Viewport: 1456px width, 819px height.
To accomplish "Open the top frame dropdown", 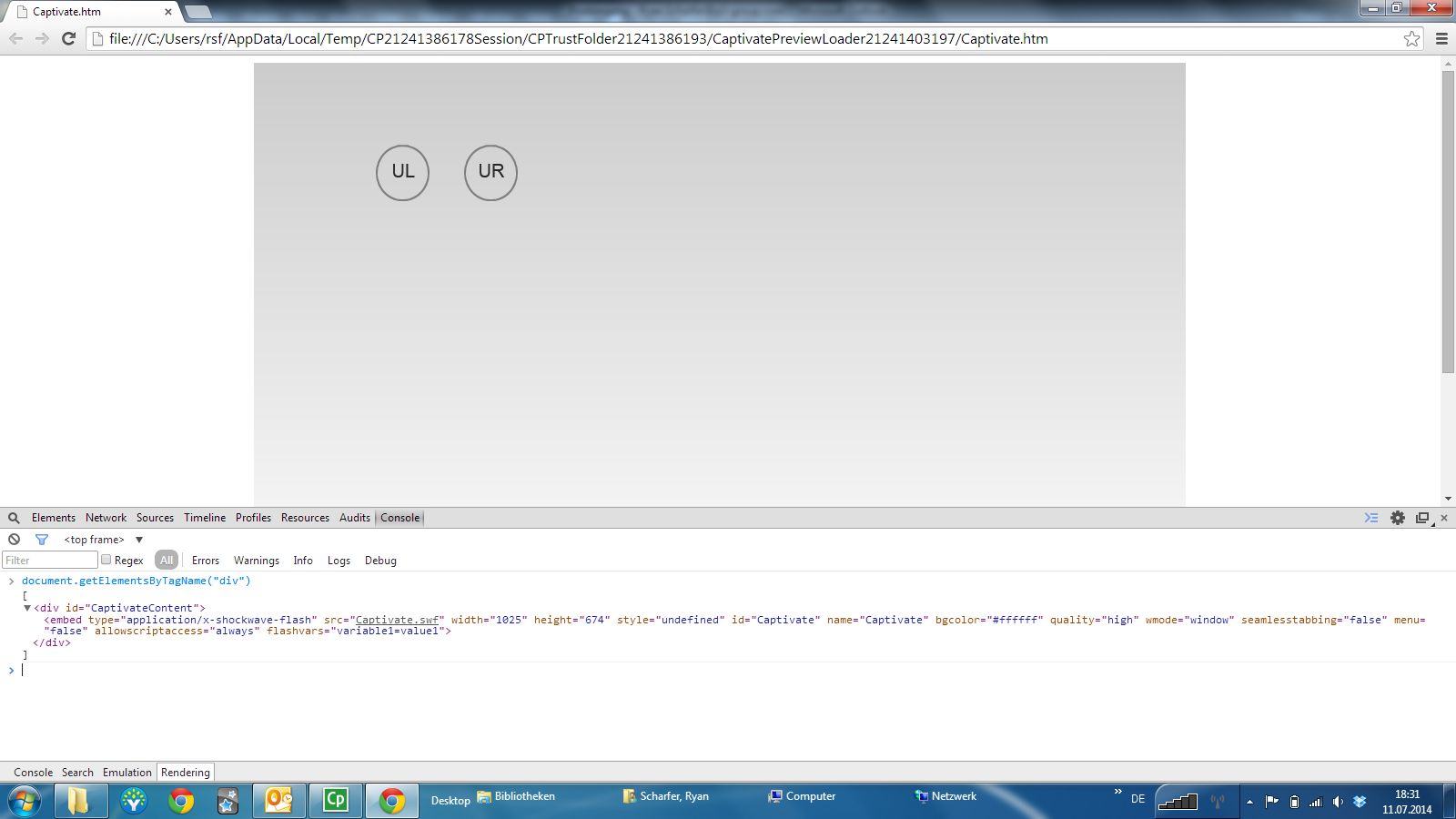I will (x=100, y=539).
